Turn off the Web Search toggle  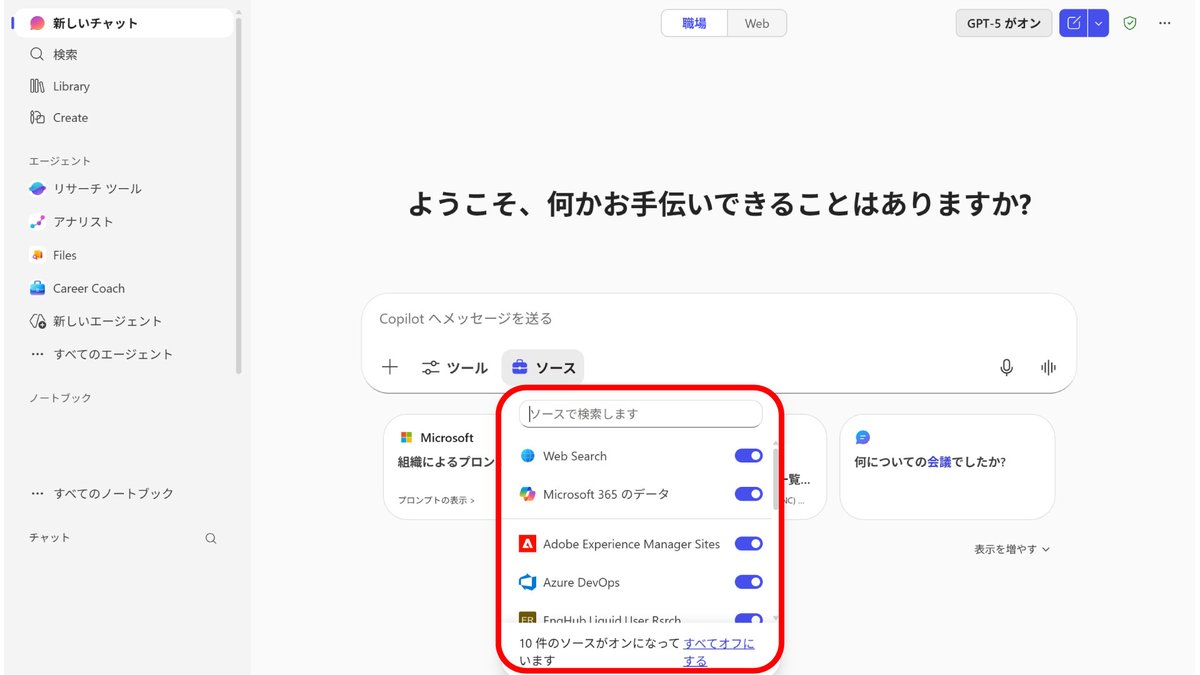point(749,456)
